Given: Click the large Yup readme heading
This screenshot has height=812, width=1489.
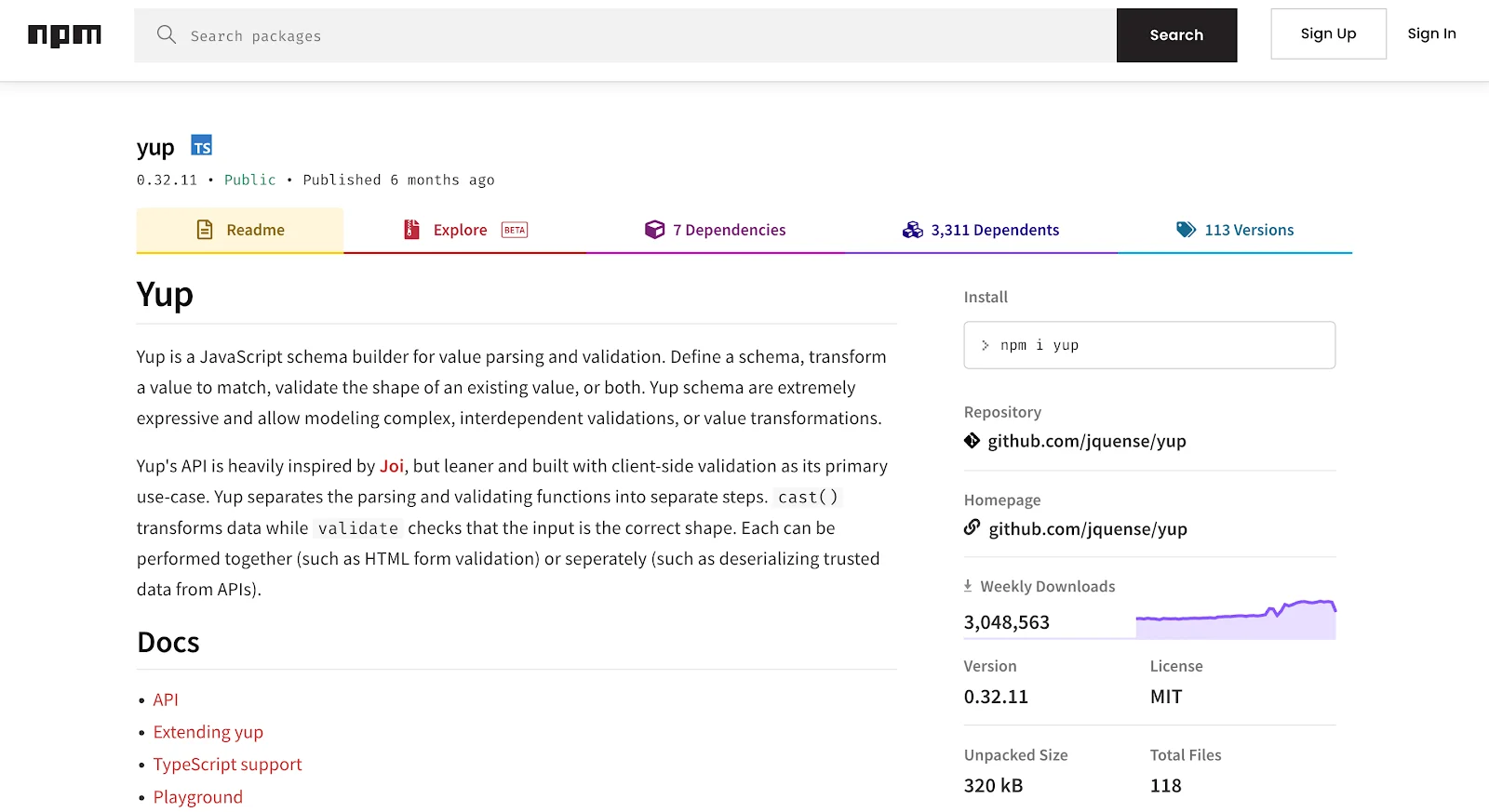Looking at the screenshot, I should coord(165,294).
